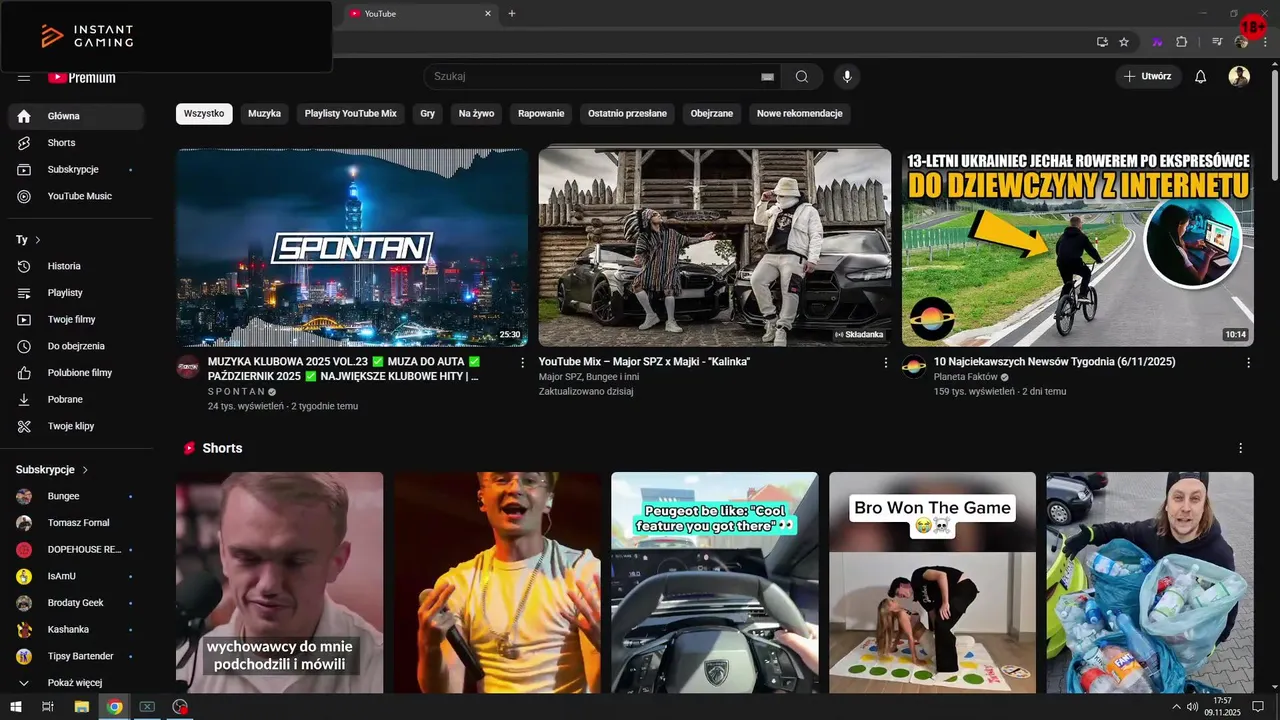Viewport: 1280px width, 720px height.
Task: Open the Do obejrzenia watch later list
Action: [x=76, y=346]
